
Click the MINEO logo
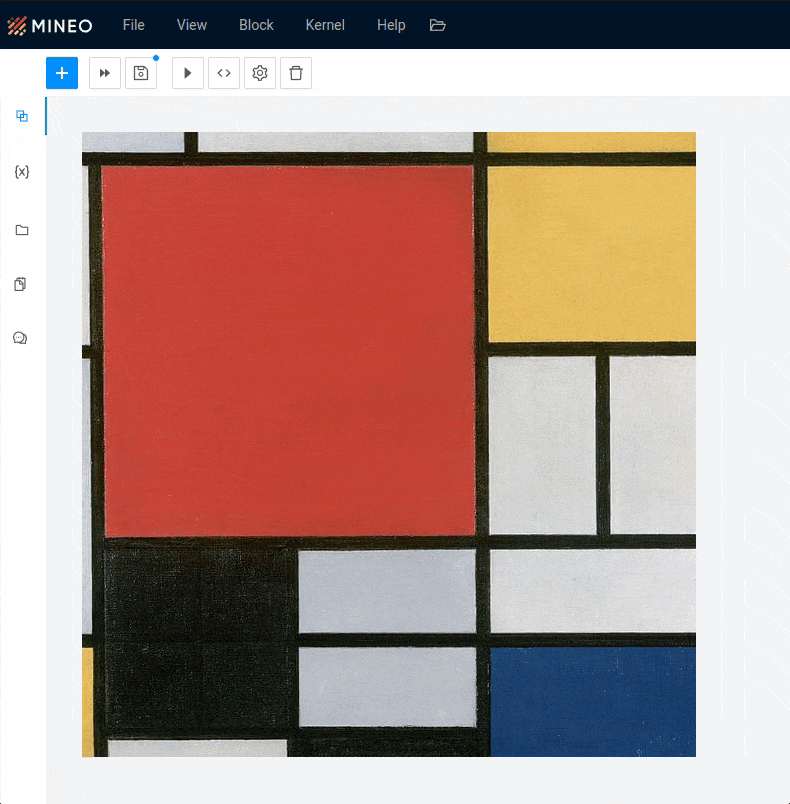pyautogui.click(x=50, y=26)
